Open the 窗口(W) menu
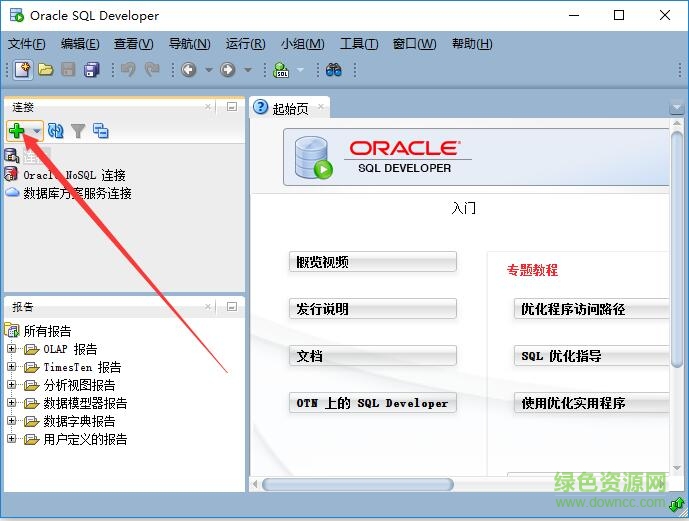Screen dimensions: 689x521 (414, 43)
